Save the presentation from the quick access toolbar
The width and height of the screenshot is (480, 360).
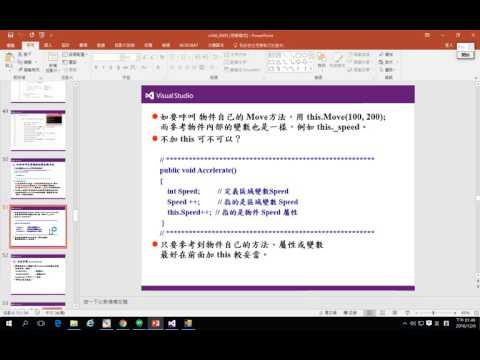click(x=11, y=35)
